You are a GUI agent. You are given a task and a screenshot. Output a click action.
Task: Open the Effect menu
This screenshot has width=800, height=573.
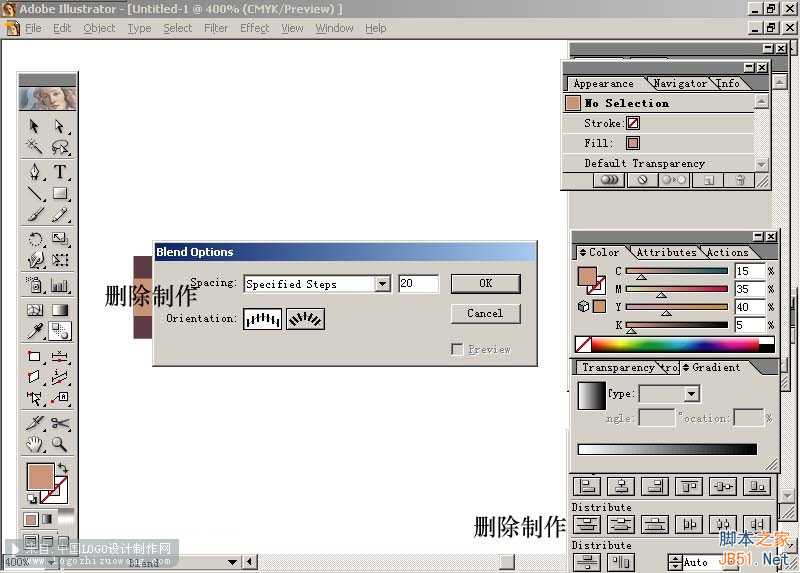254,28
